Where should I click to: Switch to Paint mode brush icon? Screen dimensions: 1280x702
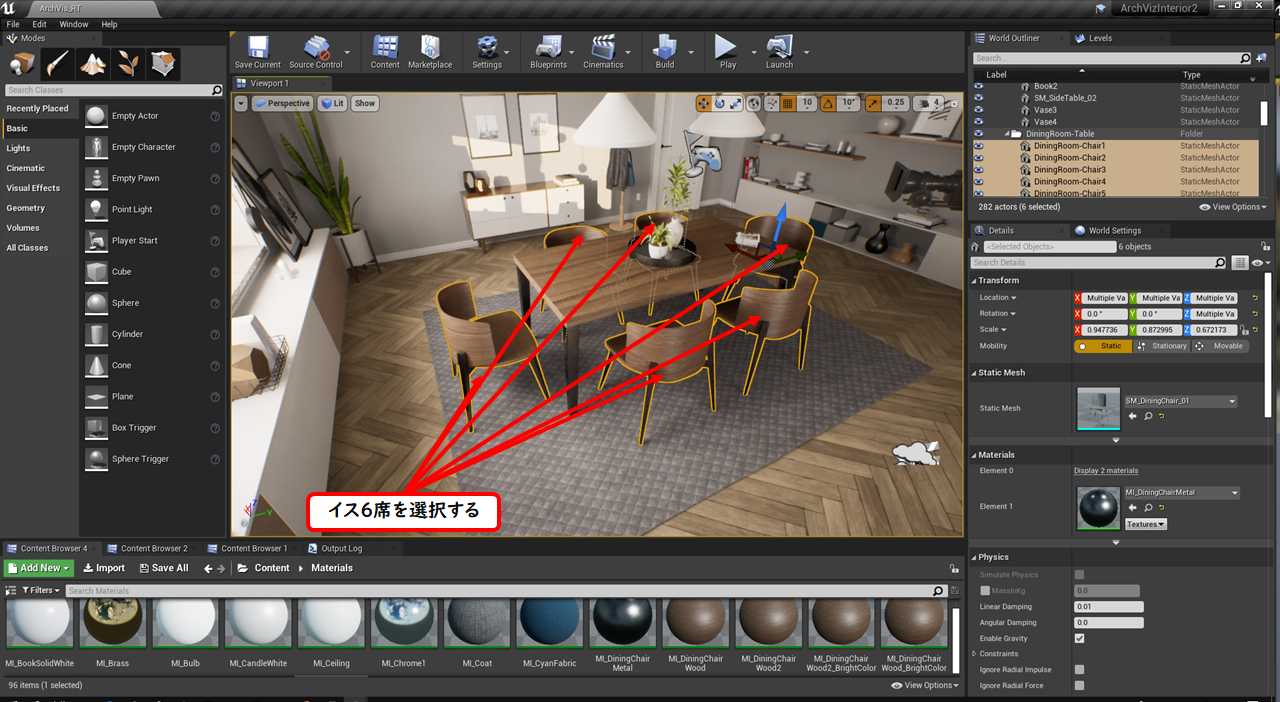point(57,65)
